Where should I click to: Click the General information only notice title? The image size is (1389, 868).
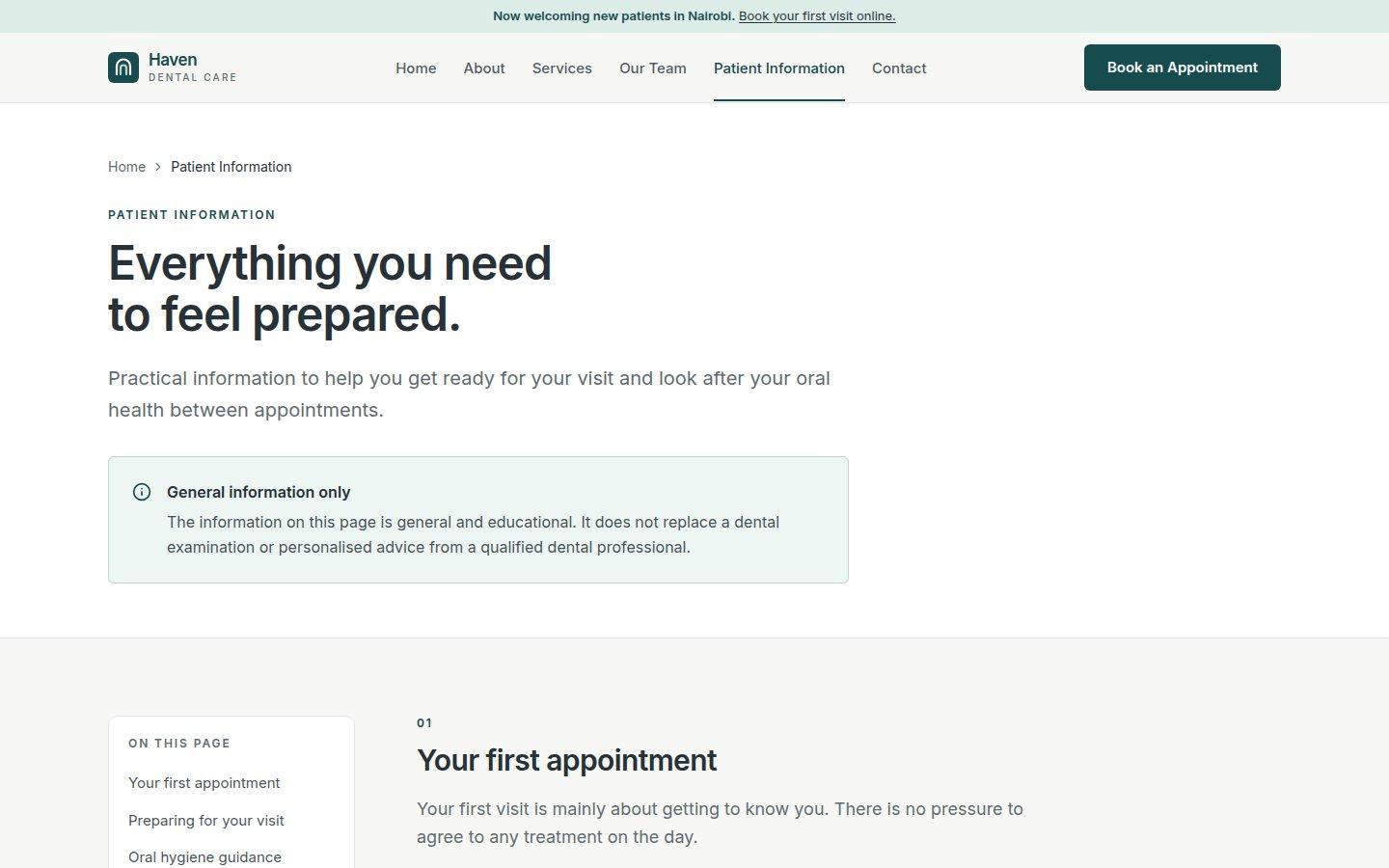pos(259,492)
